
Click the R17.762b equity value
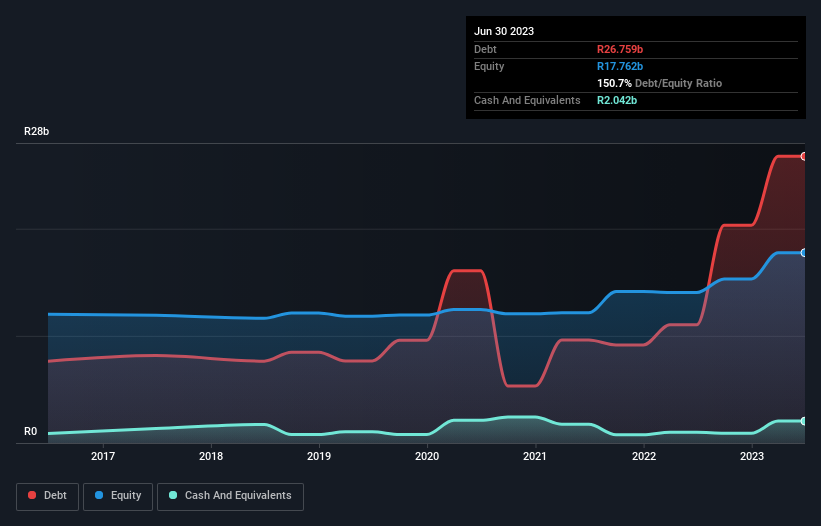[620, 66]
